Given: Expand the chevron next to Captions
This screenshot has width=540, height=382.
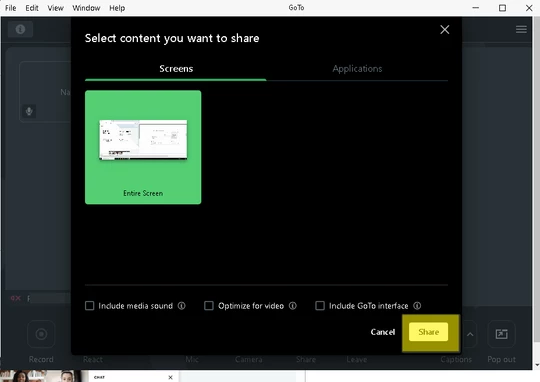Looking at the screenshot, I should pyautogui.click(x=470, y=334).
